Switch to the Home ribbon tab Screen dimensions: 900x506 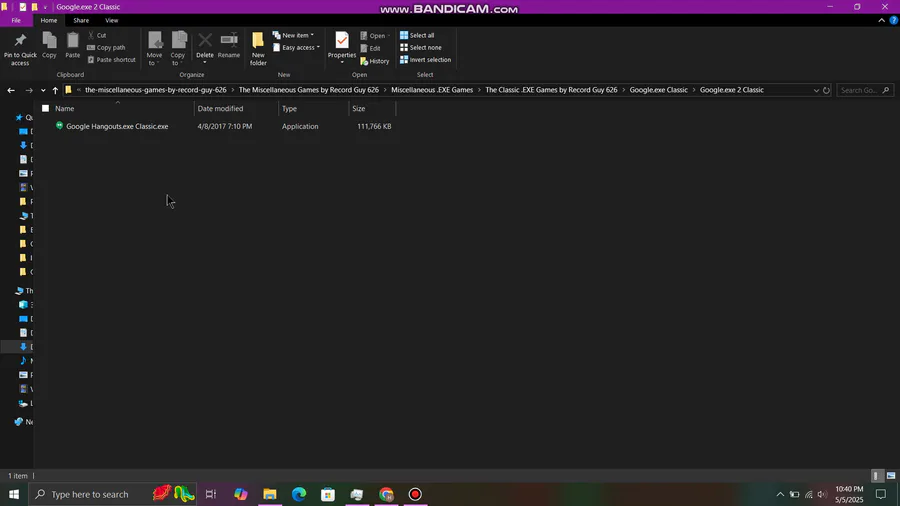pos(49,21)
